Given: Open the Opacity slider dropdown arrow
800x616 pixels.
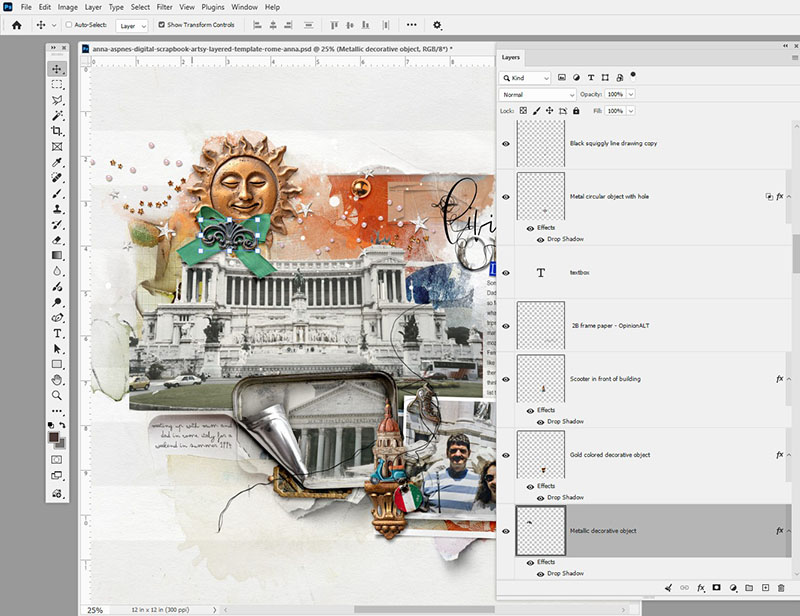Looking at the screenshot, I should pos(631,94).
